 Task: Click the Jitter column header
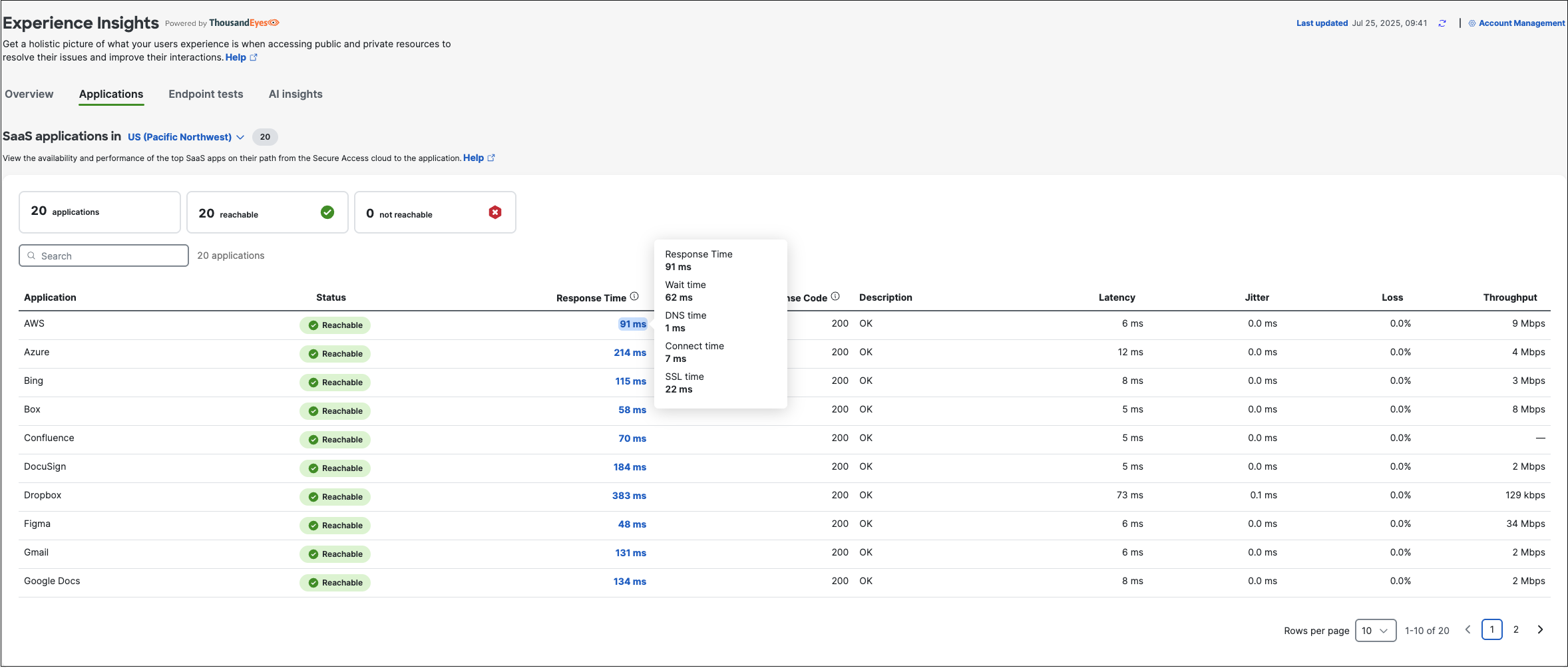point(1257,297)
